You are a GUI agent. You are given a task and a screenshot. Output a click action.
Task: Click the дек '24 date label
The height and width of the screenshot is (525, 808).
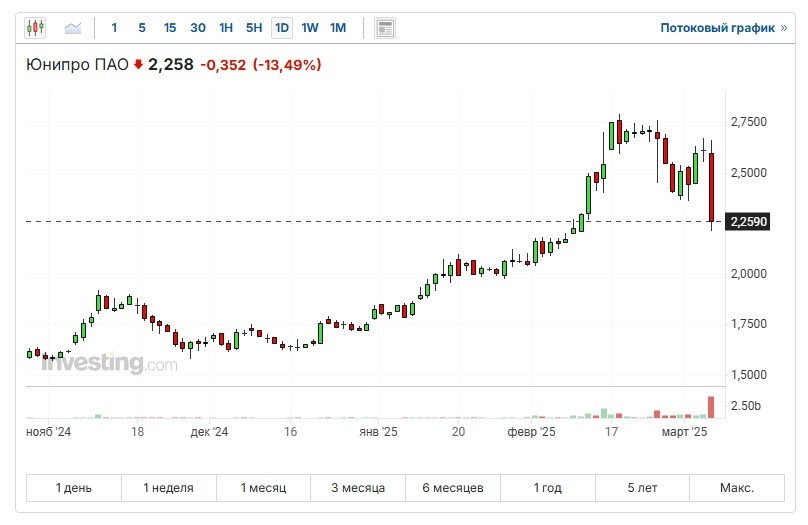[x=209, y=432]
